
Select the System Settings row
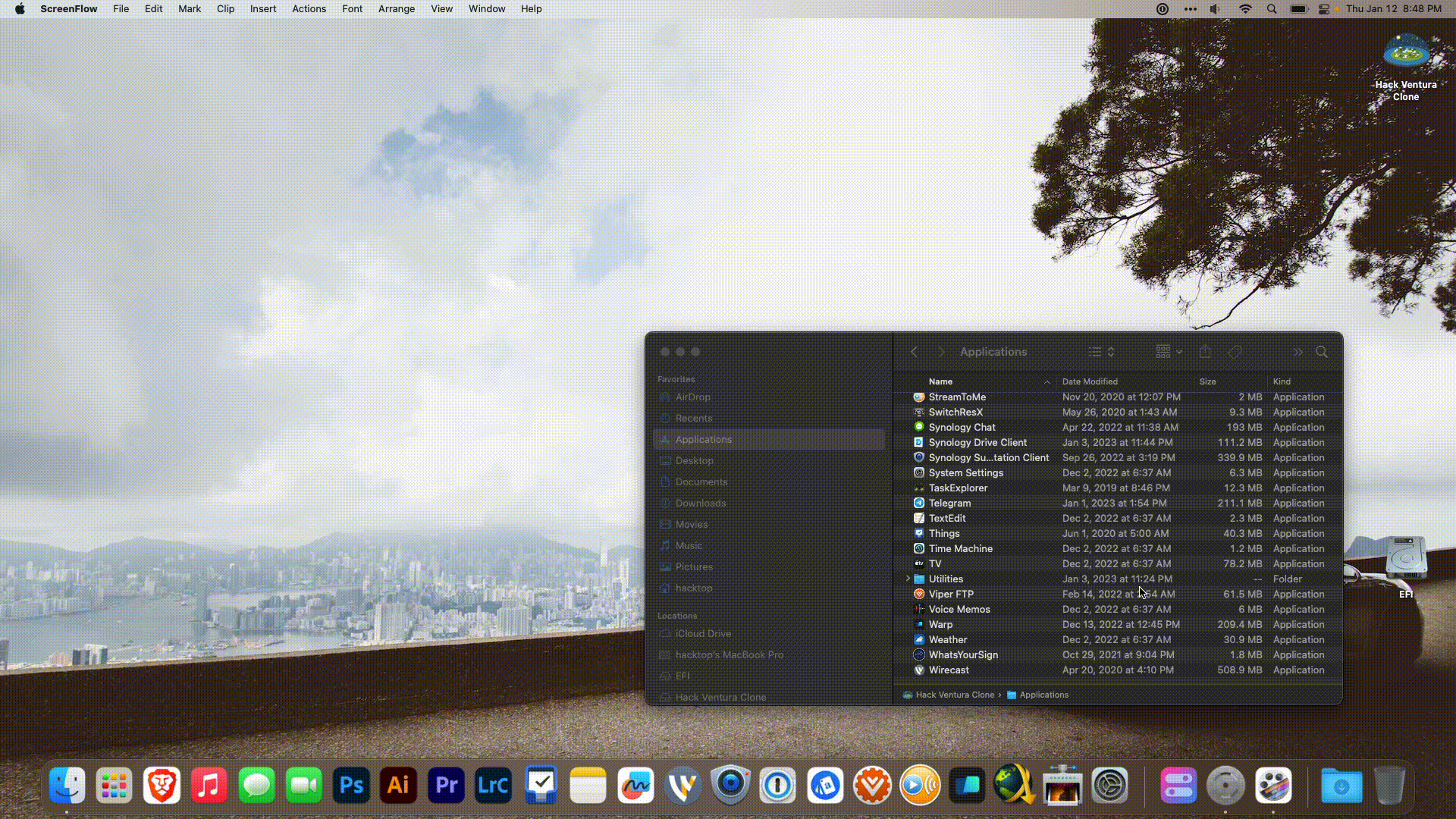[x=1119, y=472]
